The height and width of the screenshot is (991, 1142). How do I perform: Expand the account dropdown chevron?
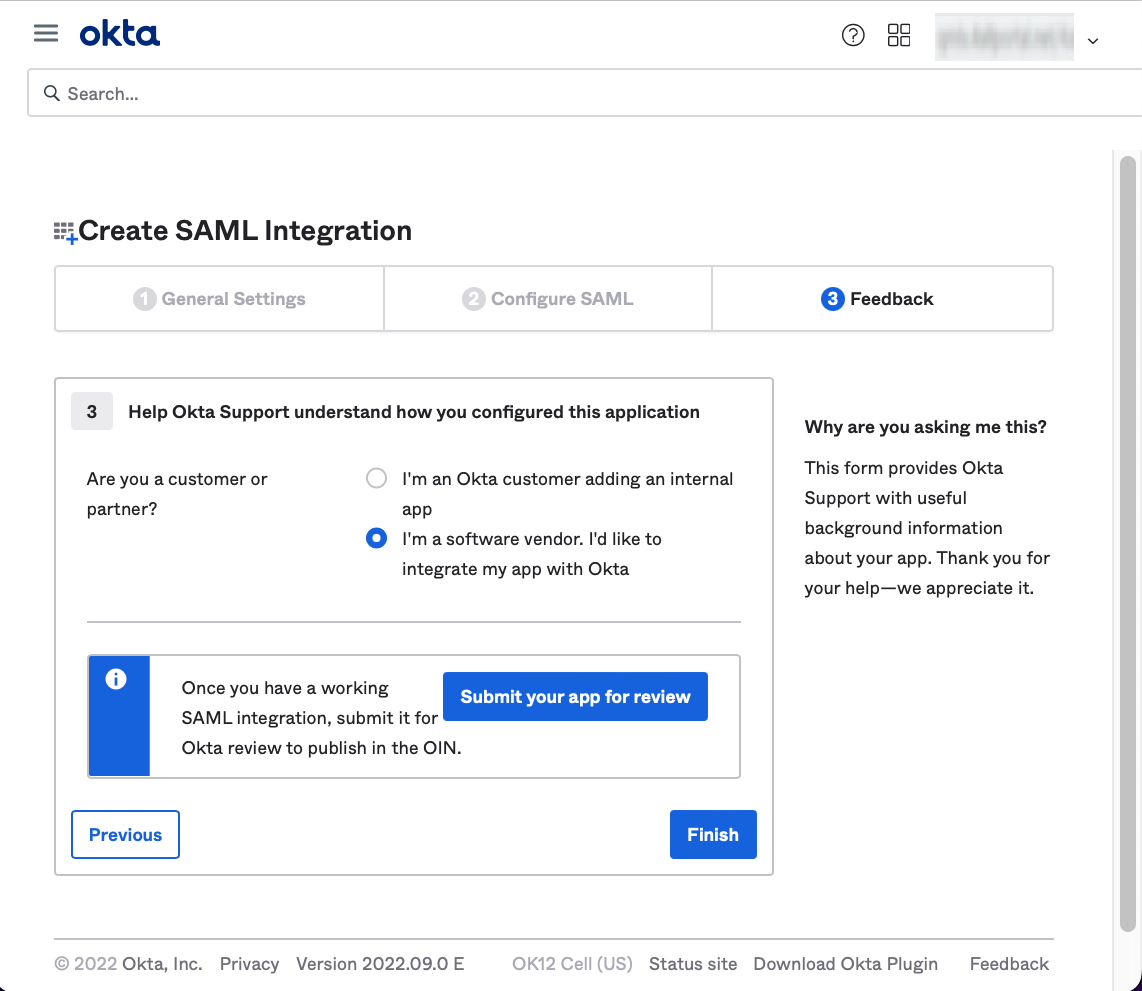tap(1092, 41)
